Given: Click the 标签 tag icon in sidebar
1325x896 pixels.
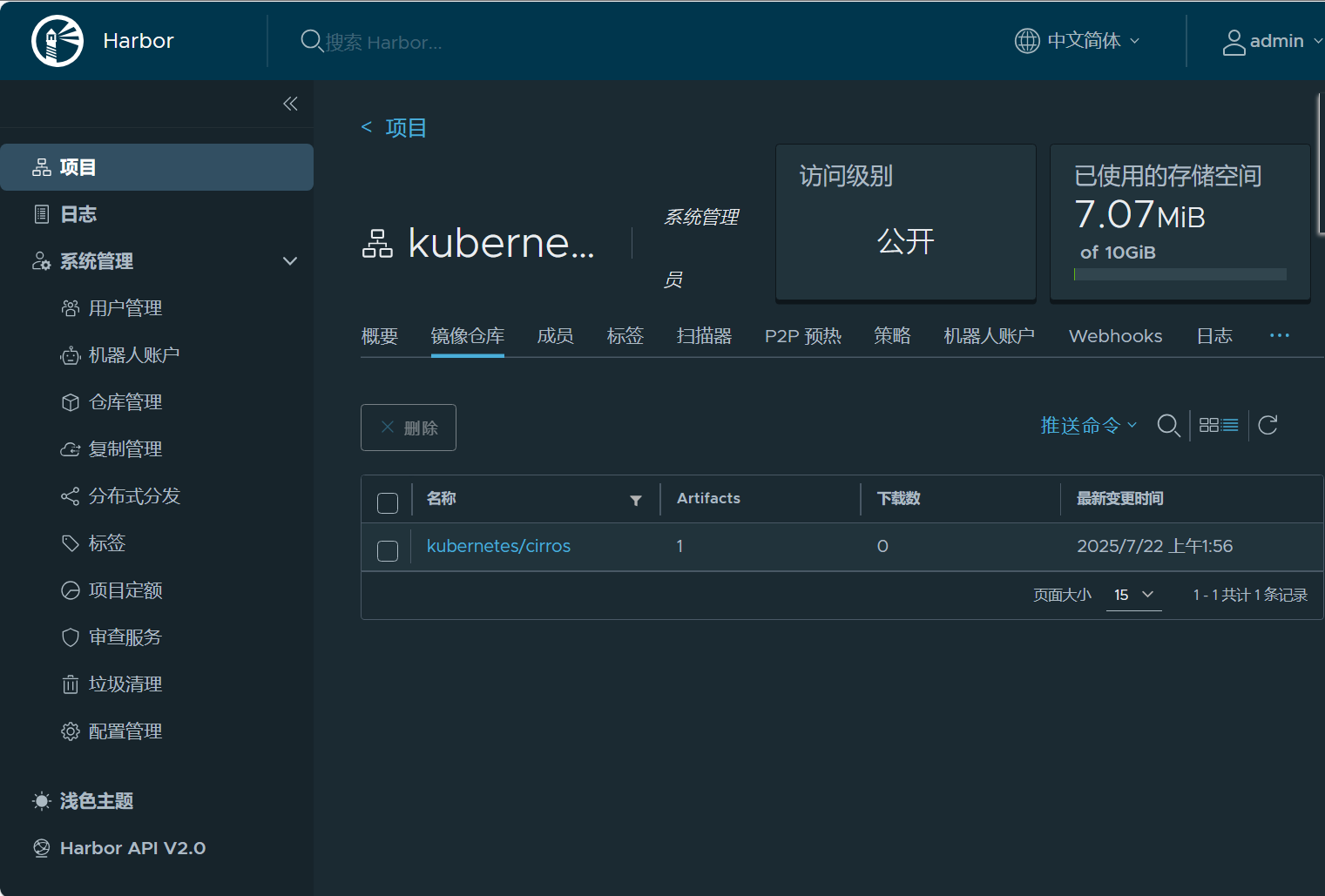Looking at the screenshot, I should tap(71, 543).
